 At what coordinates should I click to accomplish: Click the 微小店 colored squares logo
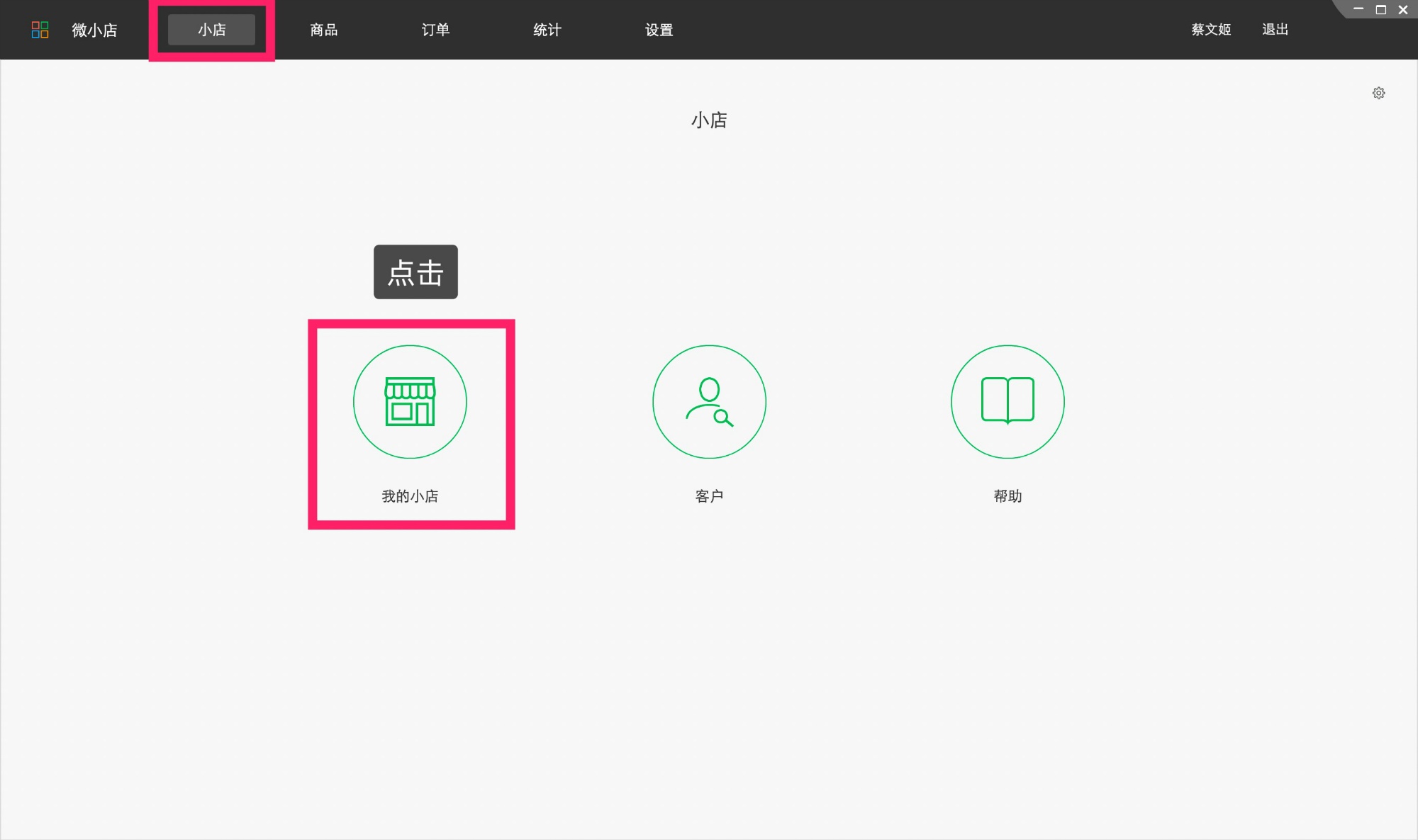tap(40, 29)
